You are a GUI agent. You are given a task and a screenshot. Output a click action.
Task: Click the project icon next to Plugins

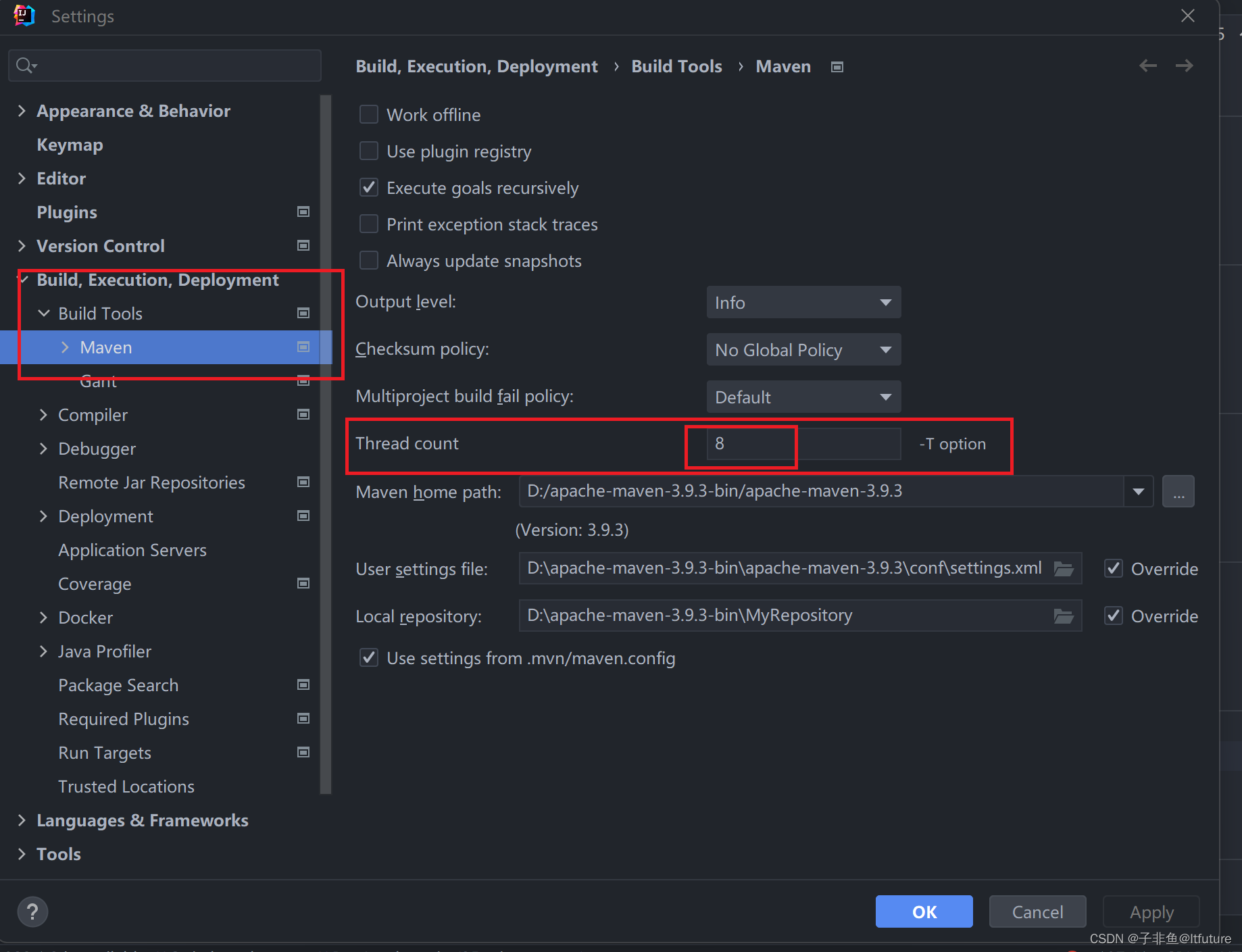303,211
